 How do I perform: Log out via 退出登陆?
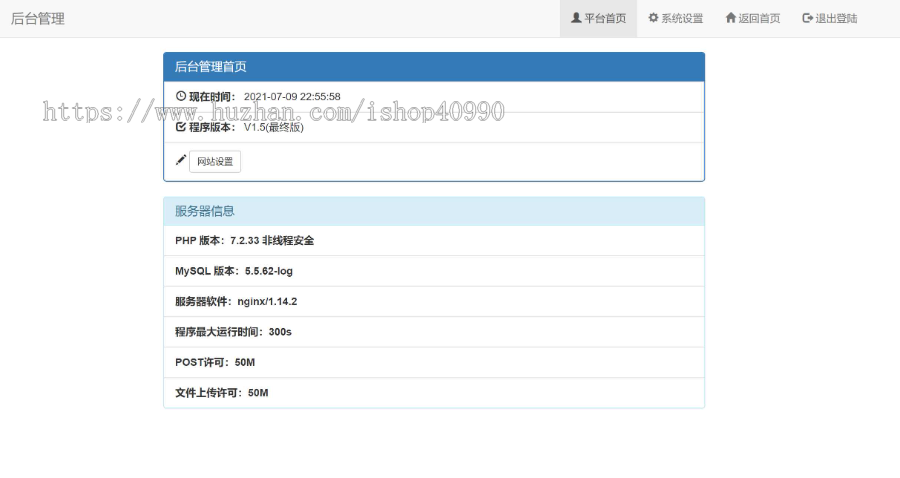(x=829, y=18)
